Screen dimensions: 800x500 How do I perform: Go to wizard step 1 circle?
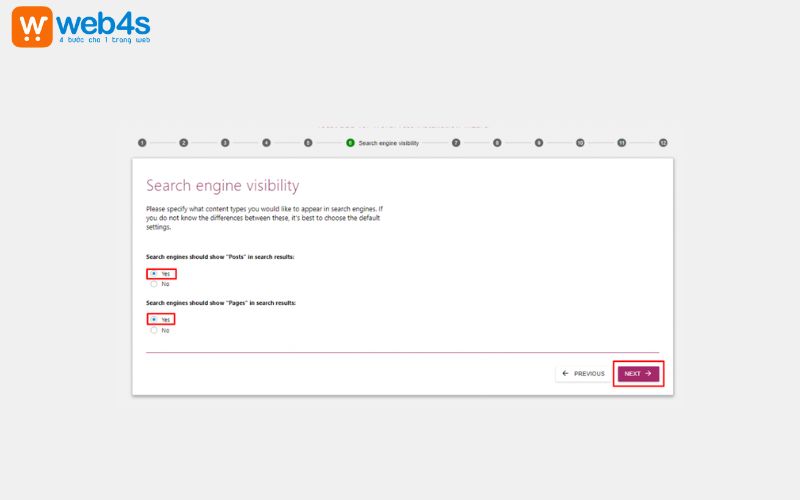coord(142,143)
